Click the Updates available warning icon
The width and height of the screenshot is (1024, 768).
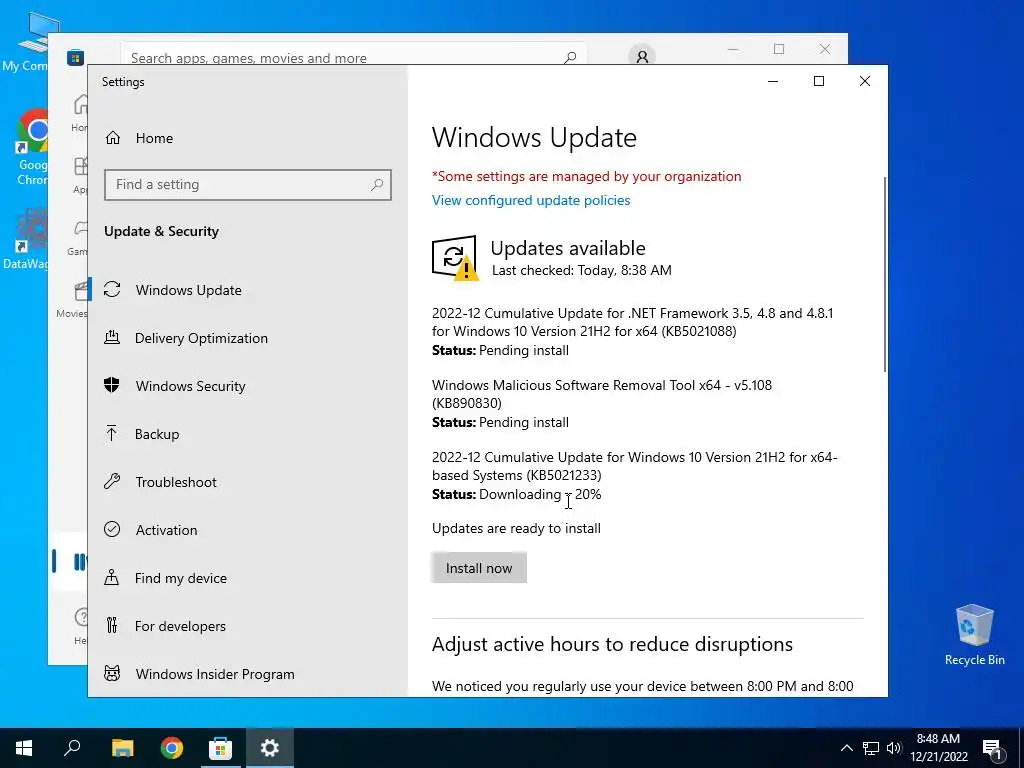point(455,258)
